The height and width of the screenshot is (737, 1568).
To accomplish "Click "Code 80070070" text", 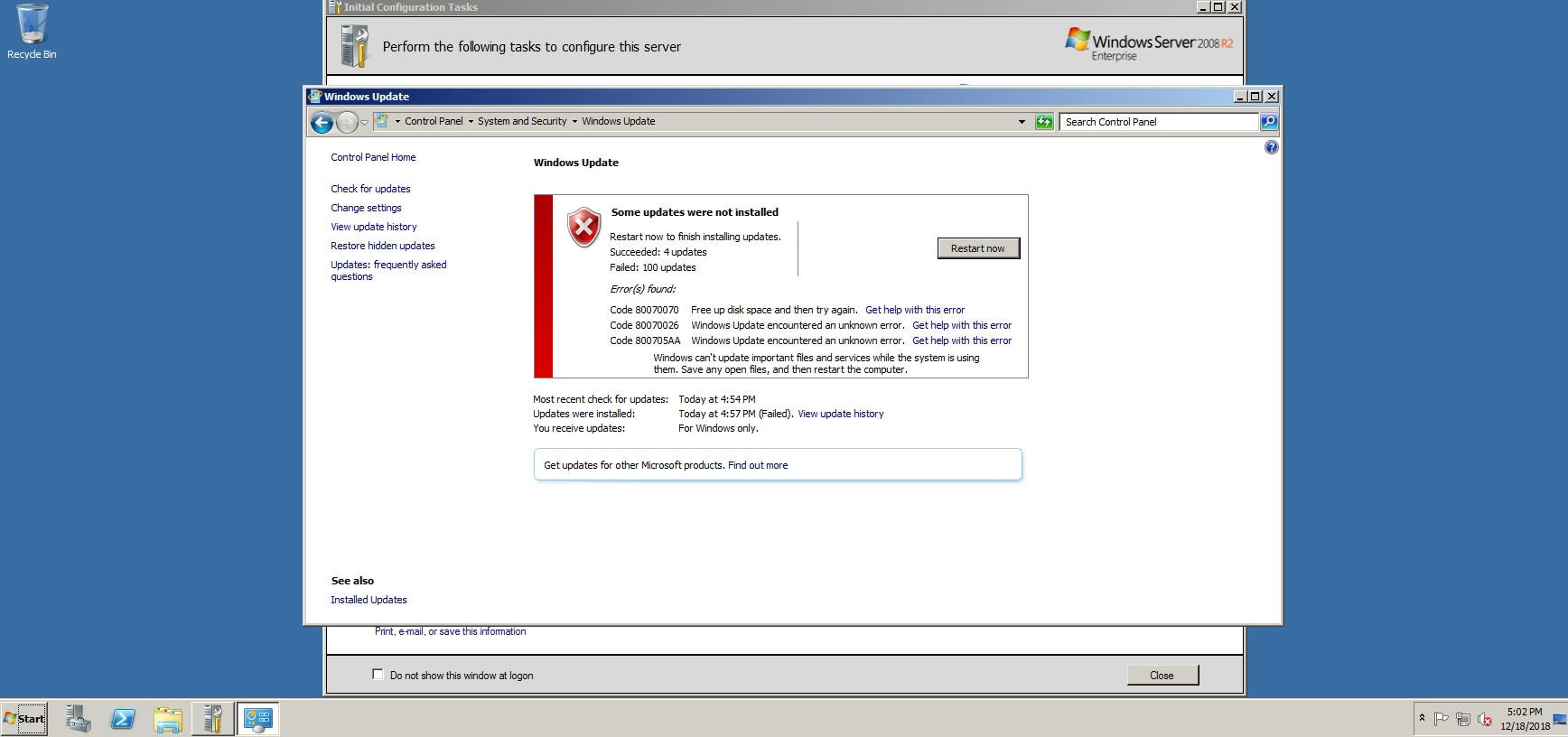I will (644, 310).
